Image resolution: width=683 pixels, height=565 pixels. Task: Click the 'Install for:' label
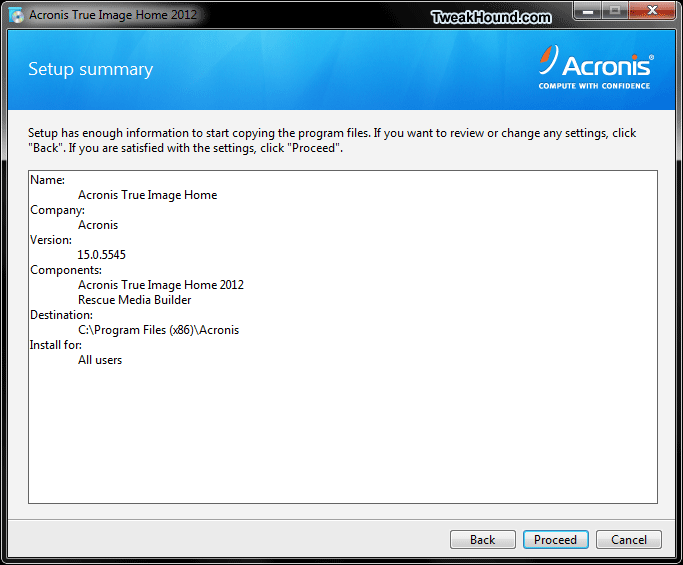[56, 345]
